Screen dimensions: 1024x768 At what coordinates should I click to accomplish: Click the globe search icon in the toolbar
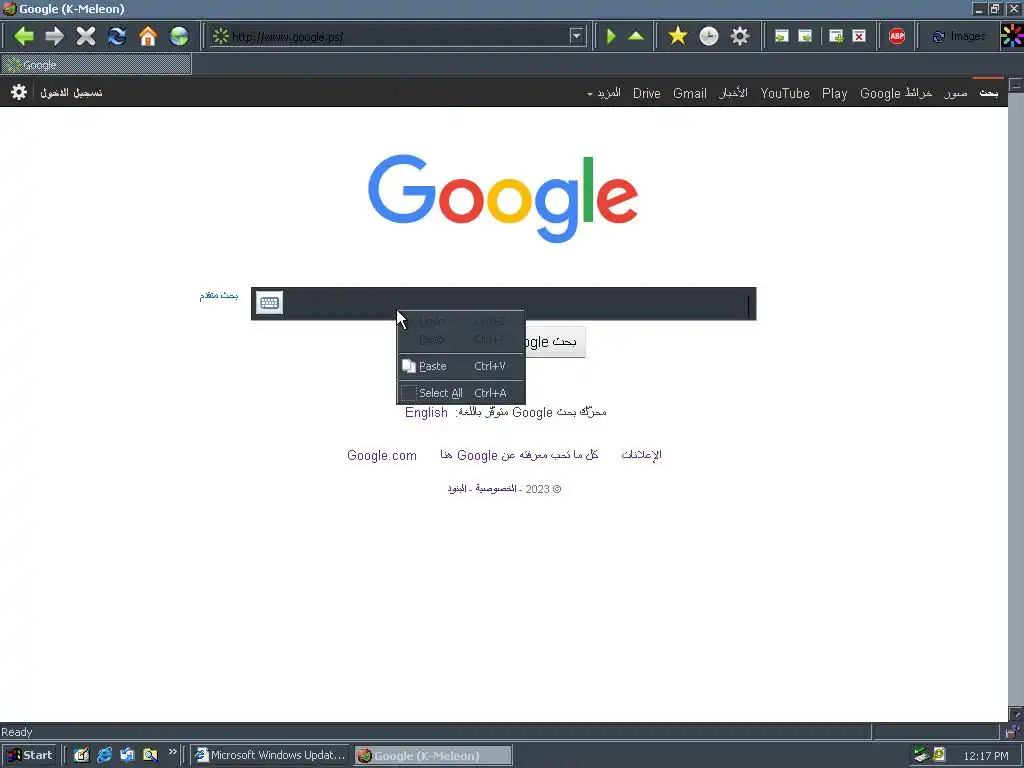pos(179,36)
